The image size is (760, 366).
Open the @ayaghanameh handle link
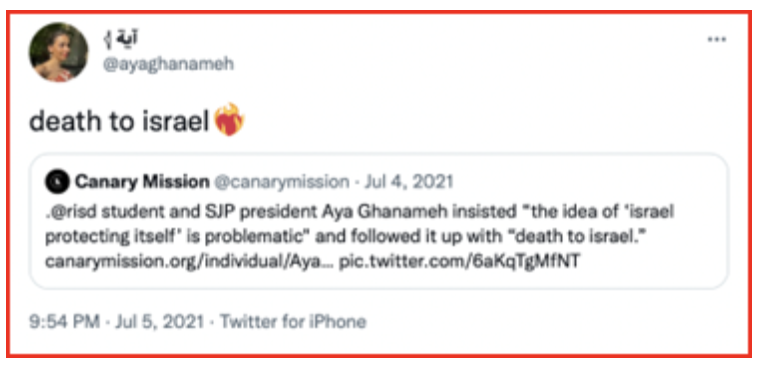[x=168, y=65]
